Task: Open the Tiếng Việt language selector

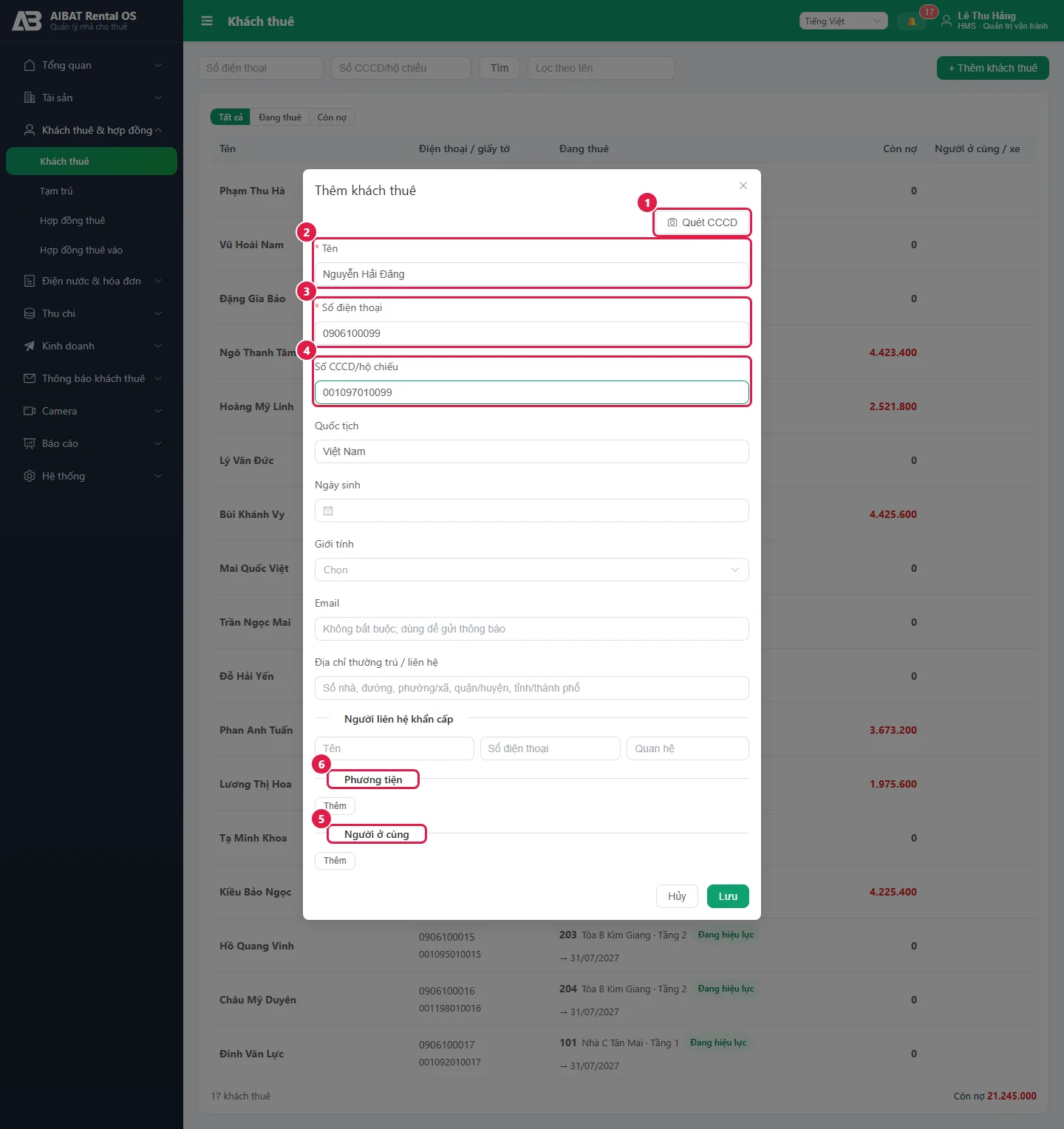Action: [x=844, y=21]
